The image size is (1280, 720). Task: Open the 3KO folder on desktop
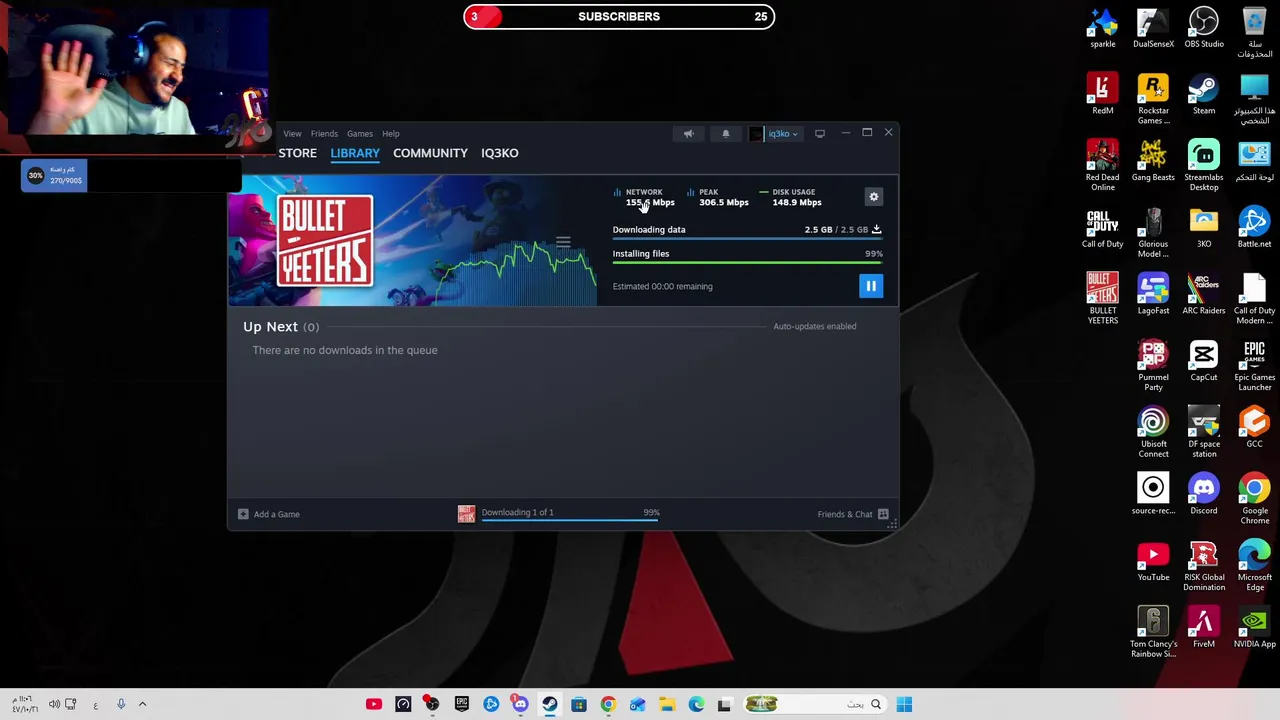(1204, 228)
